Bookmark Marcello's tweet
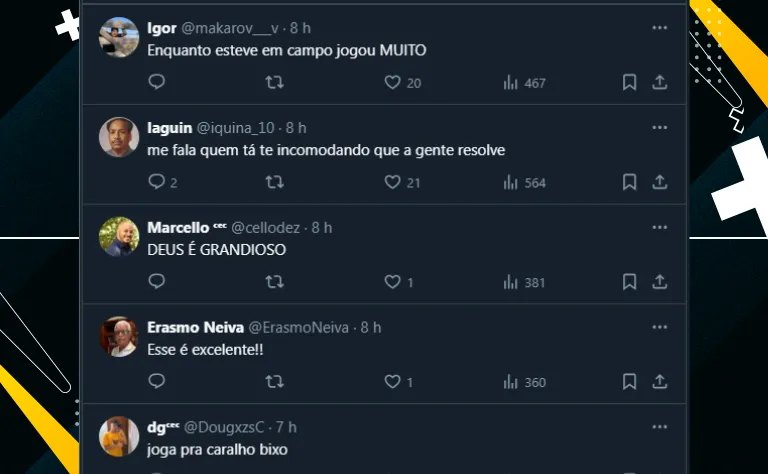The width and height of the screenshot is (768, 474). click(x=629, y=282)
